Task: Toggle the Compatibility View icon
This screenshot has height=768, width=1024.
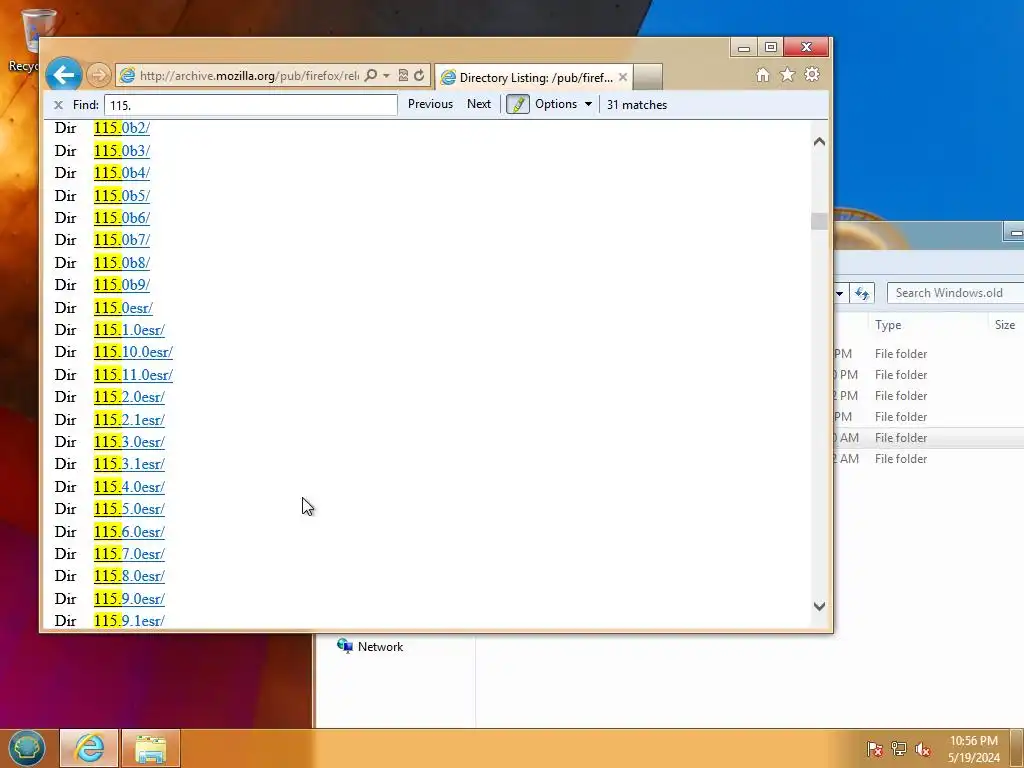Action: coord(404,75)
